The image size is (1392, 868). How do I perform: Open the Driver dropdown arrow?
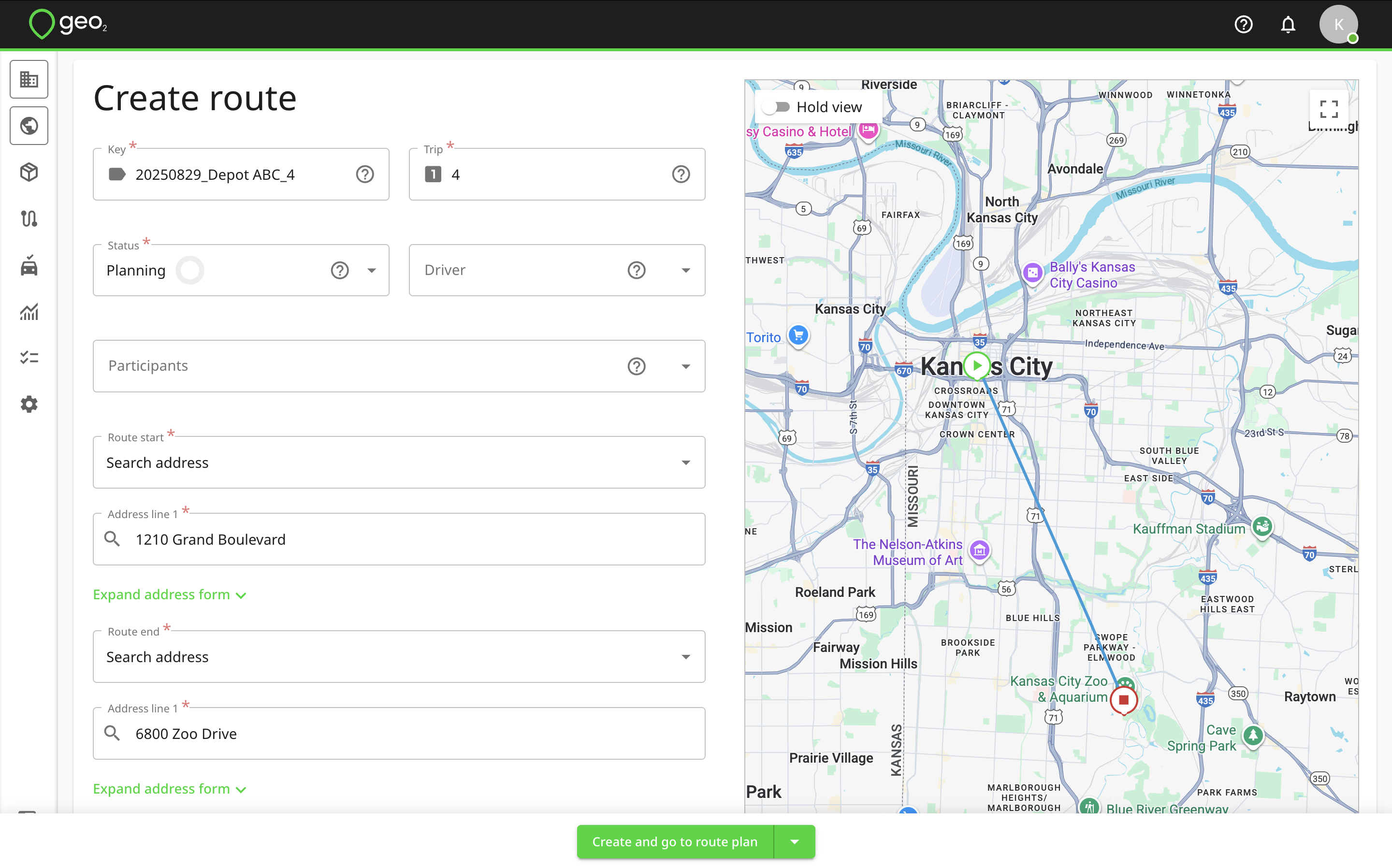[686, 270]
